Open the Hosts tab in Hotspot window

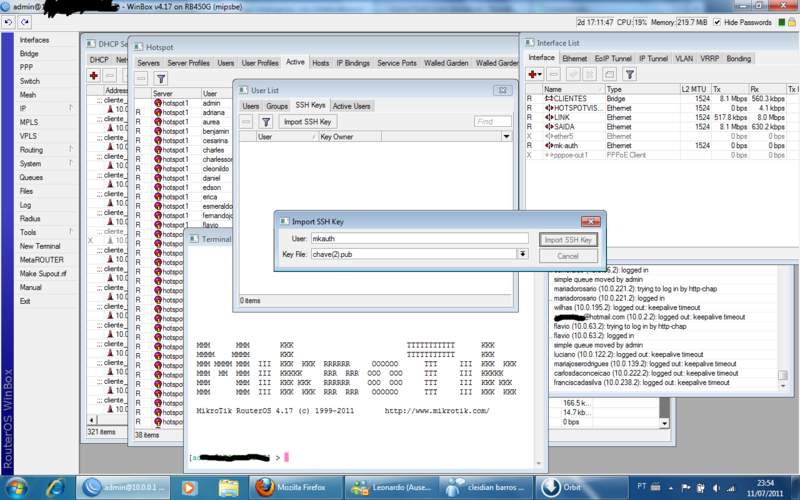pos(320,63)
